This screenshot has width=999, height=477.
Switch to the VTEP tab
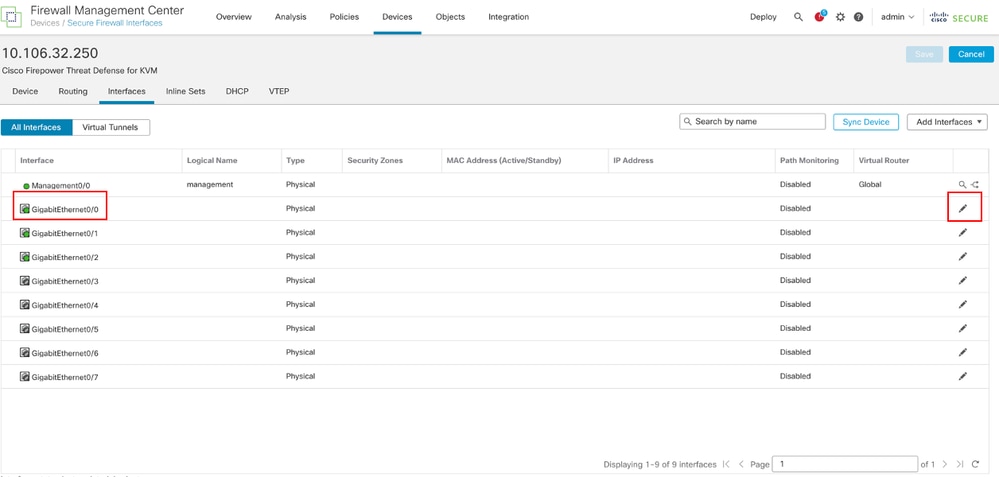279,92
